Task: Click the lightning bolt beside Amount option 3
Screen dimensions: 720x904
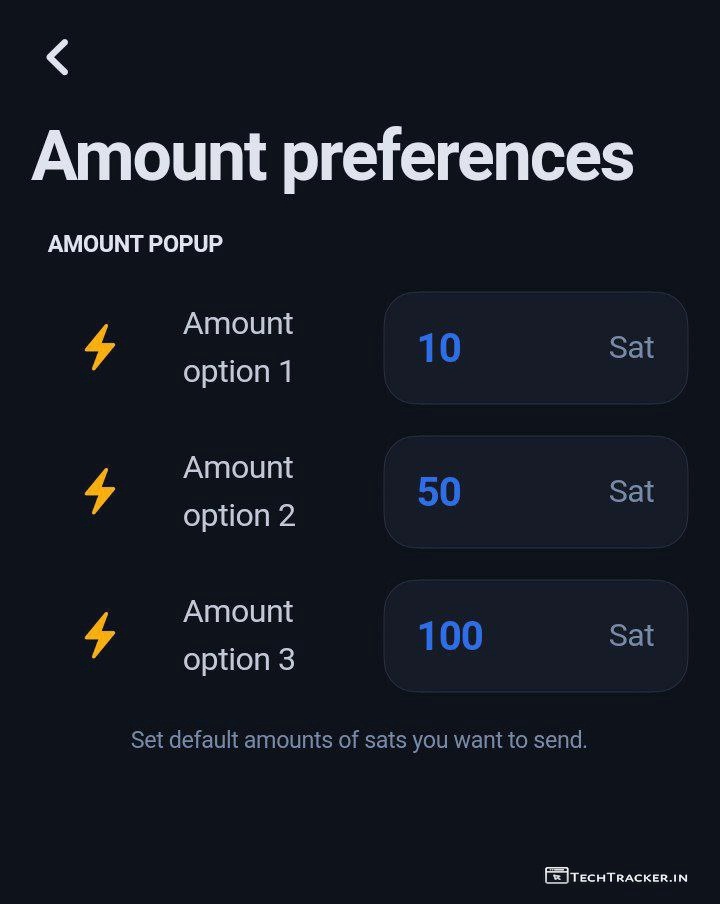Action: [99, 636]
